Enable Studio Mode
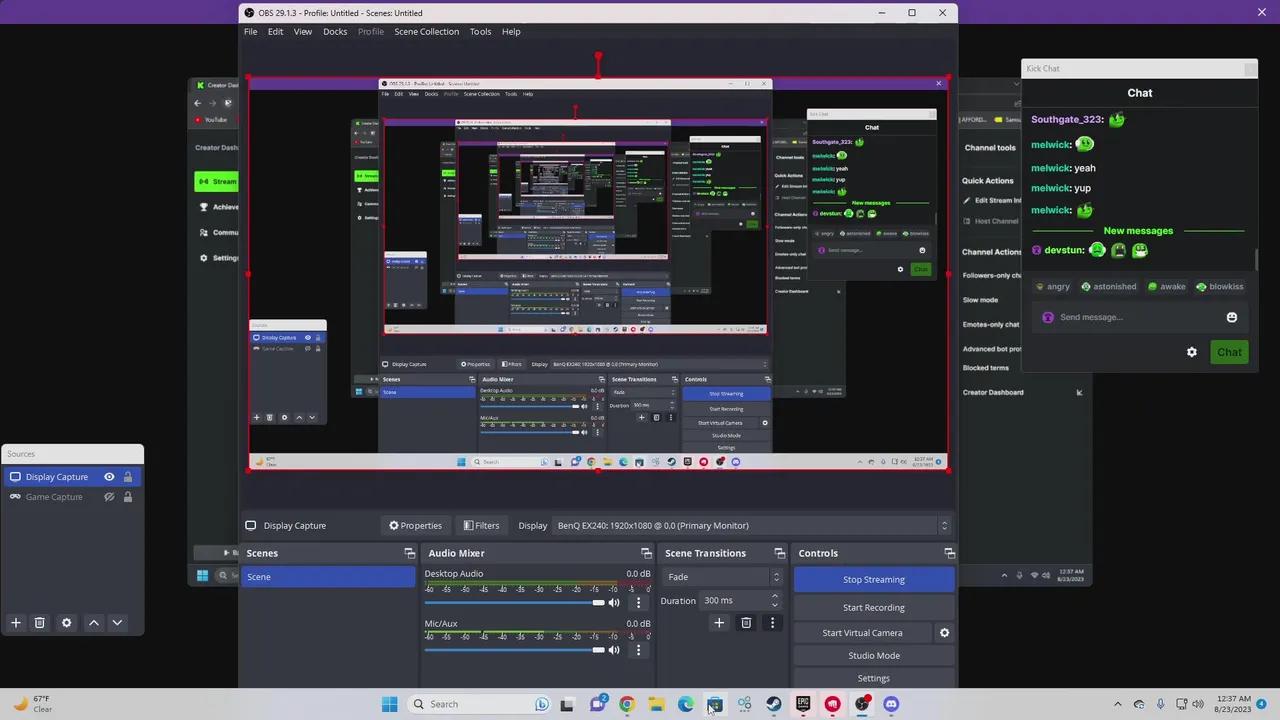 coord(874,656)
